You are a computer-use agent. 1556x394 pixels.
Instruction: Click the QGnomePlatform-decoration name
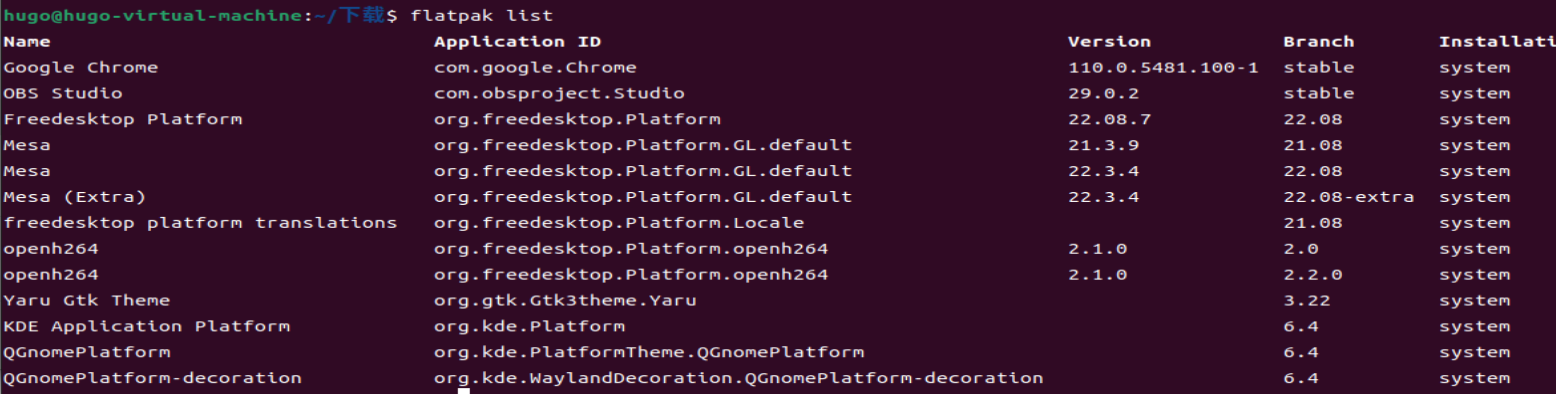pos(153,379)
